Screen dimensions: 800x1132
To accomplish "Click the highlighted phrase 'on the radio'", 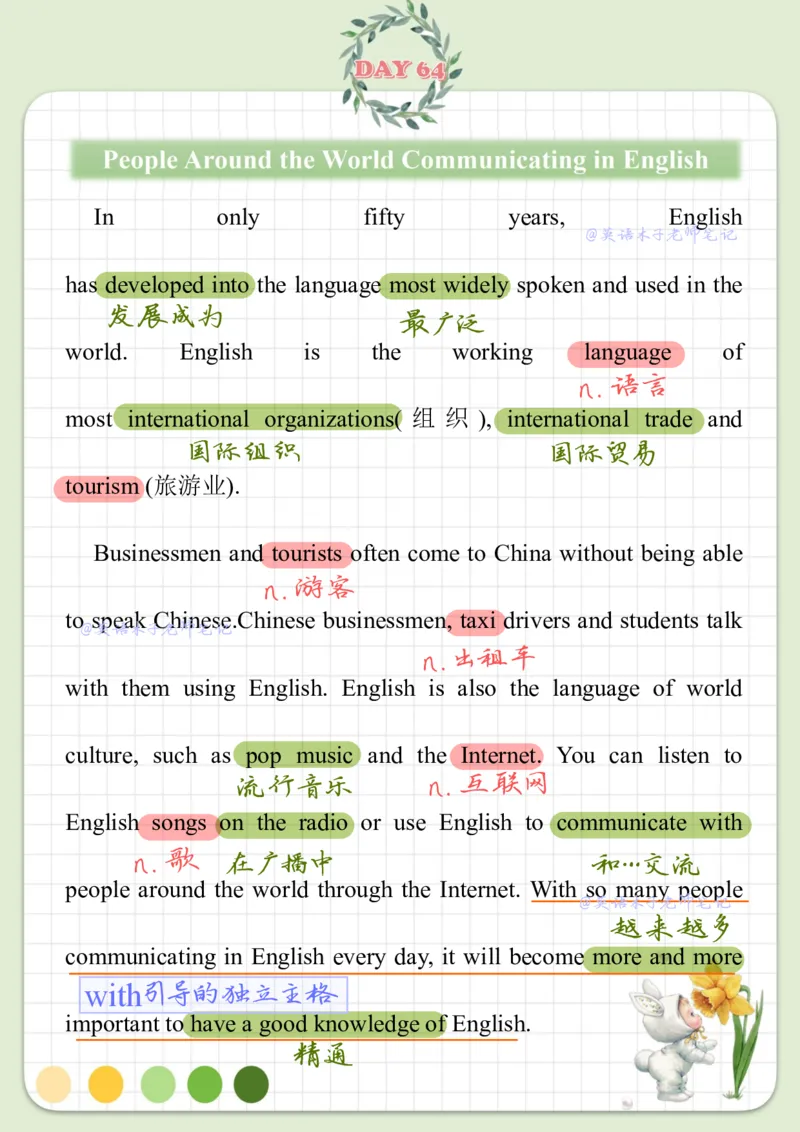I will click(x=284, y=824).
